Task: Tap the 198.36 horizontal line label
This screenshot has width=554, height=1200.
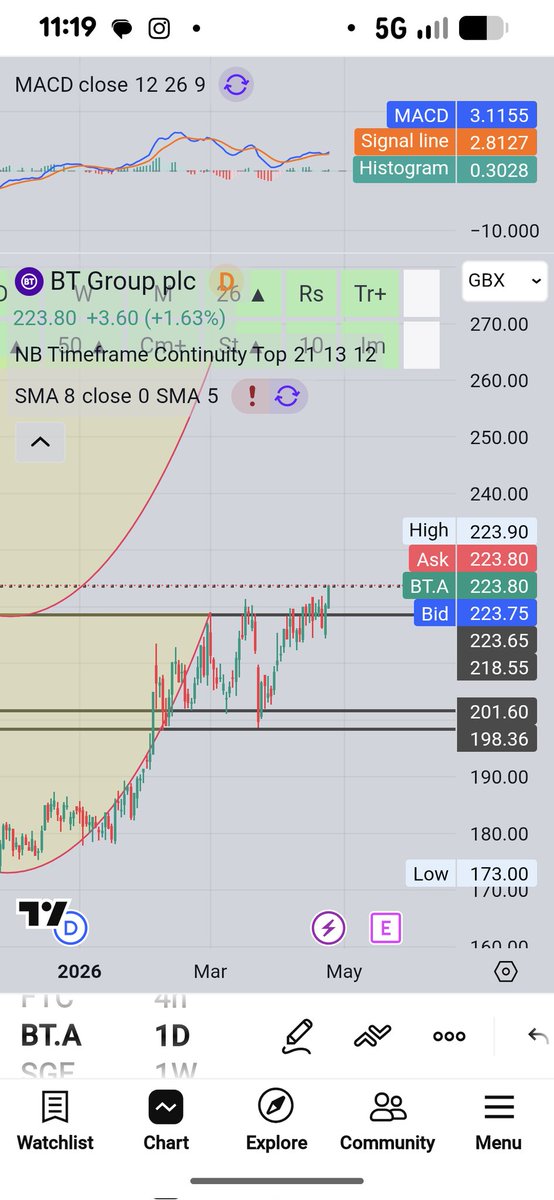Action: [498, 739]
